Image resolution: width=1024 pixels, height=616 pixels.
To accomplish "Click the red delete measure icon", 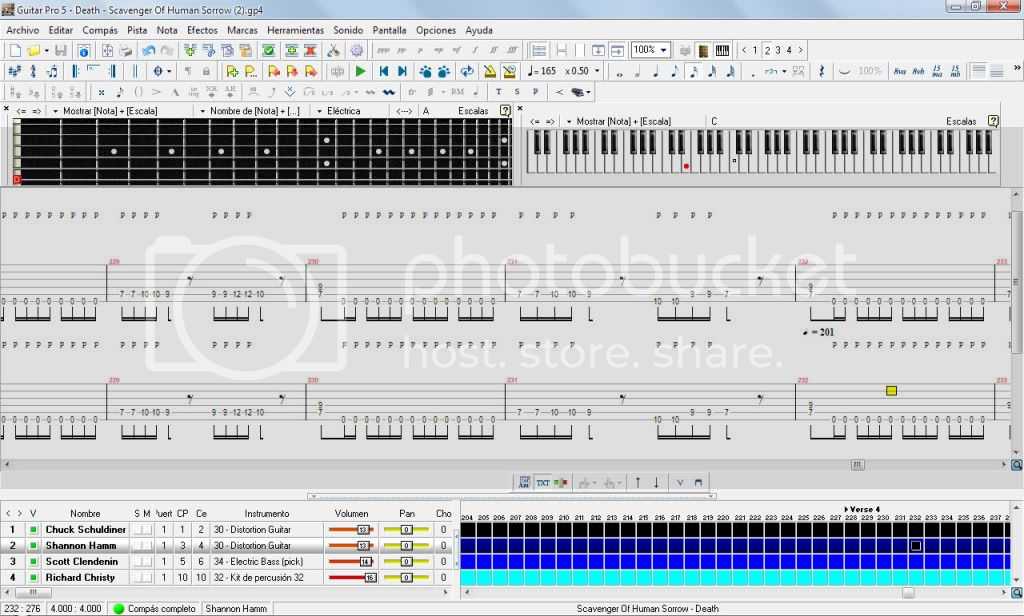I will pos(310,50).
